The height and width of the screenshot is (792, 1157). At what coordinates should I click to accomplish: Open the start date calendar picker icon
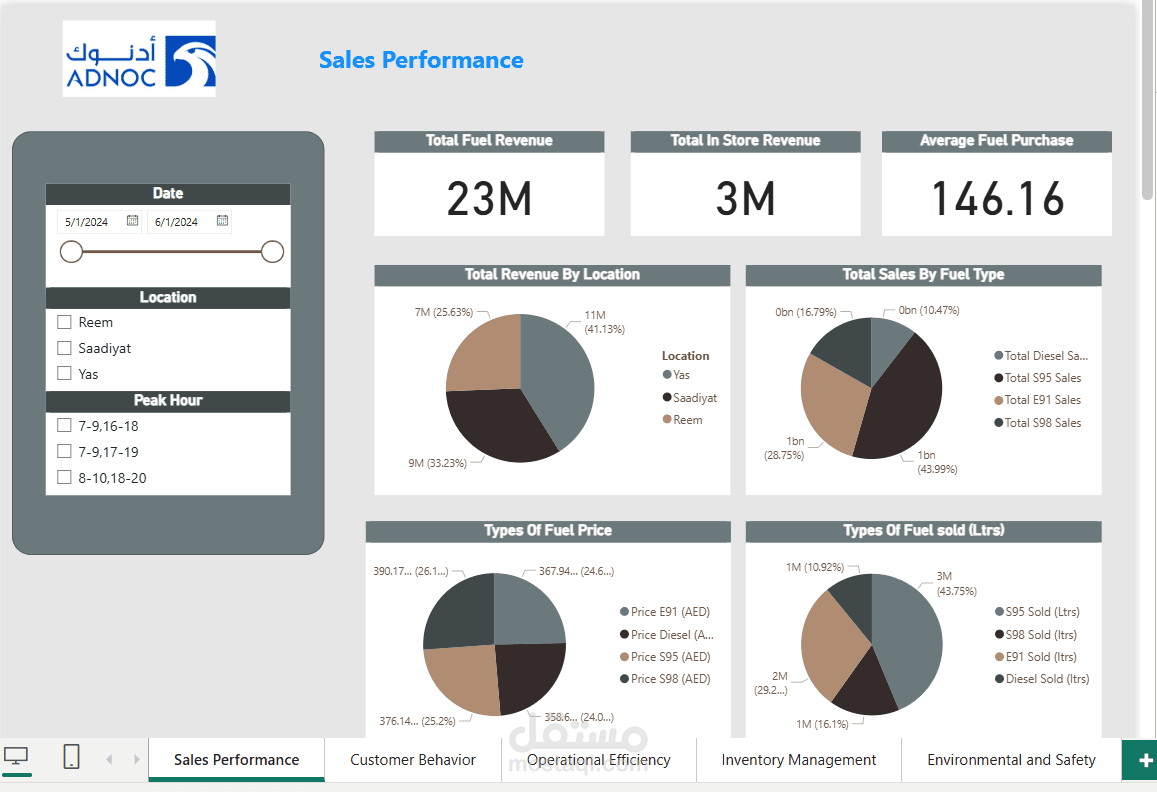[133, 221]
